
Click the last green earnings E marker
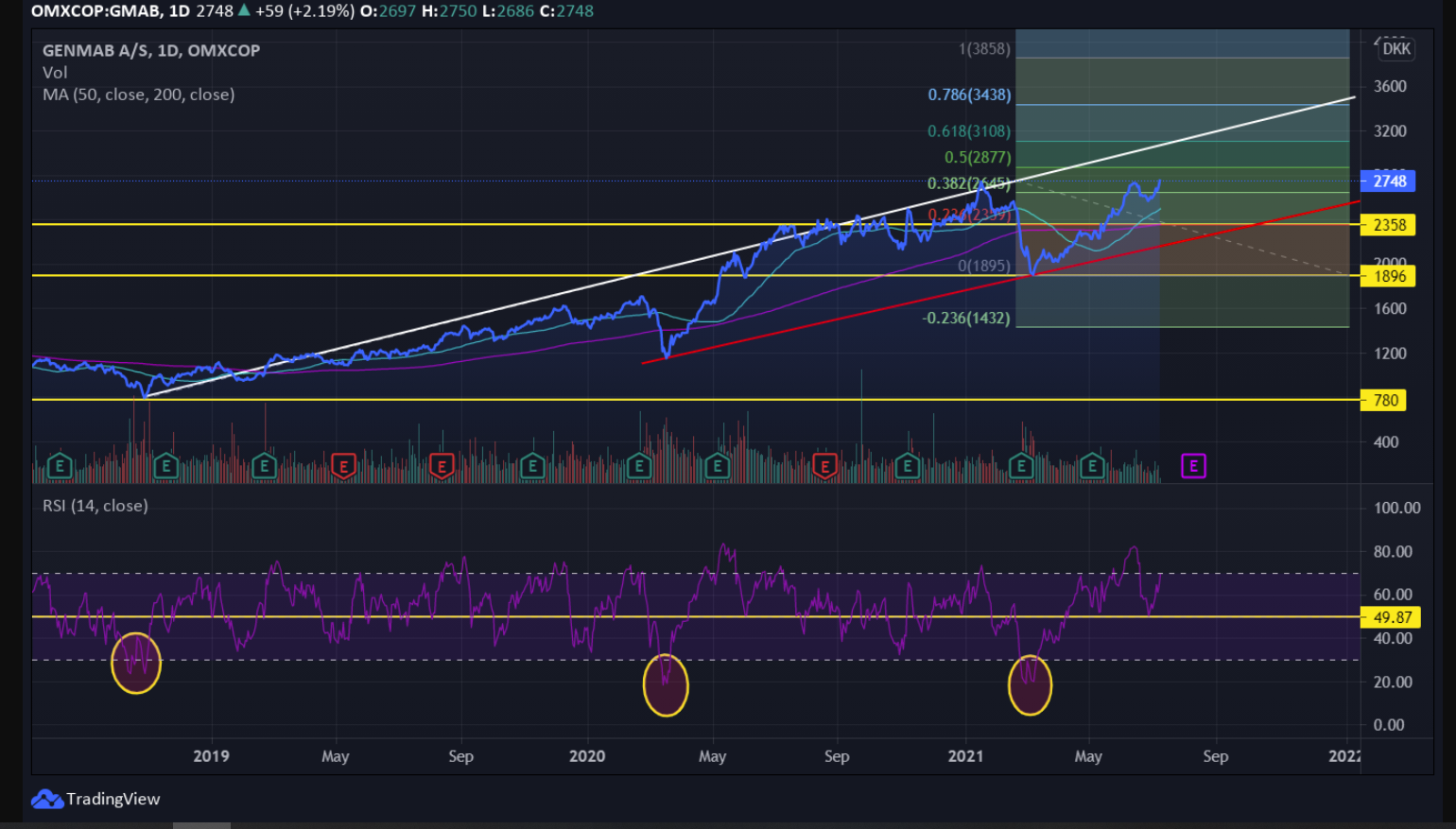[x=1092, y=466]
